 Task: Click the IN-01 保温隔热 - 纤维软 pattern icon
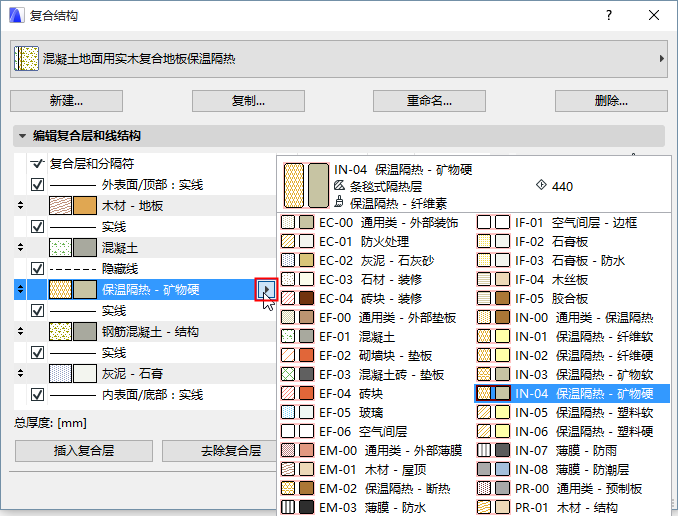484,337
